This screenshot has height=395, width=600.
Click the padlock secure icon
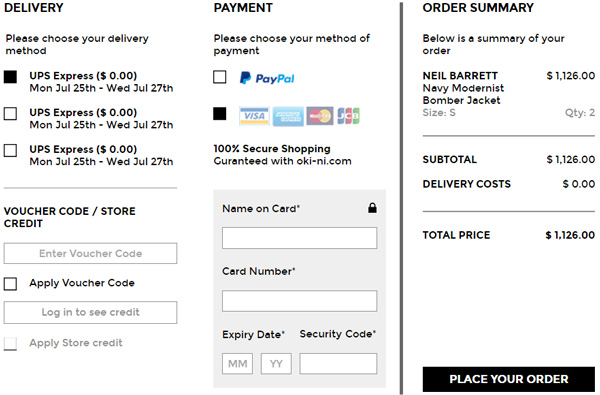pos(372,208)
